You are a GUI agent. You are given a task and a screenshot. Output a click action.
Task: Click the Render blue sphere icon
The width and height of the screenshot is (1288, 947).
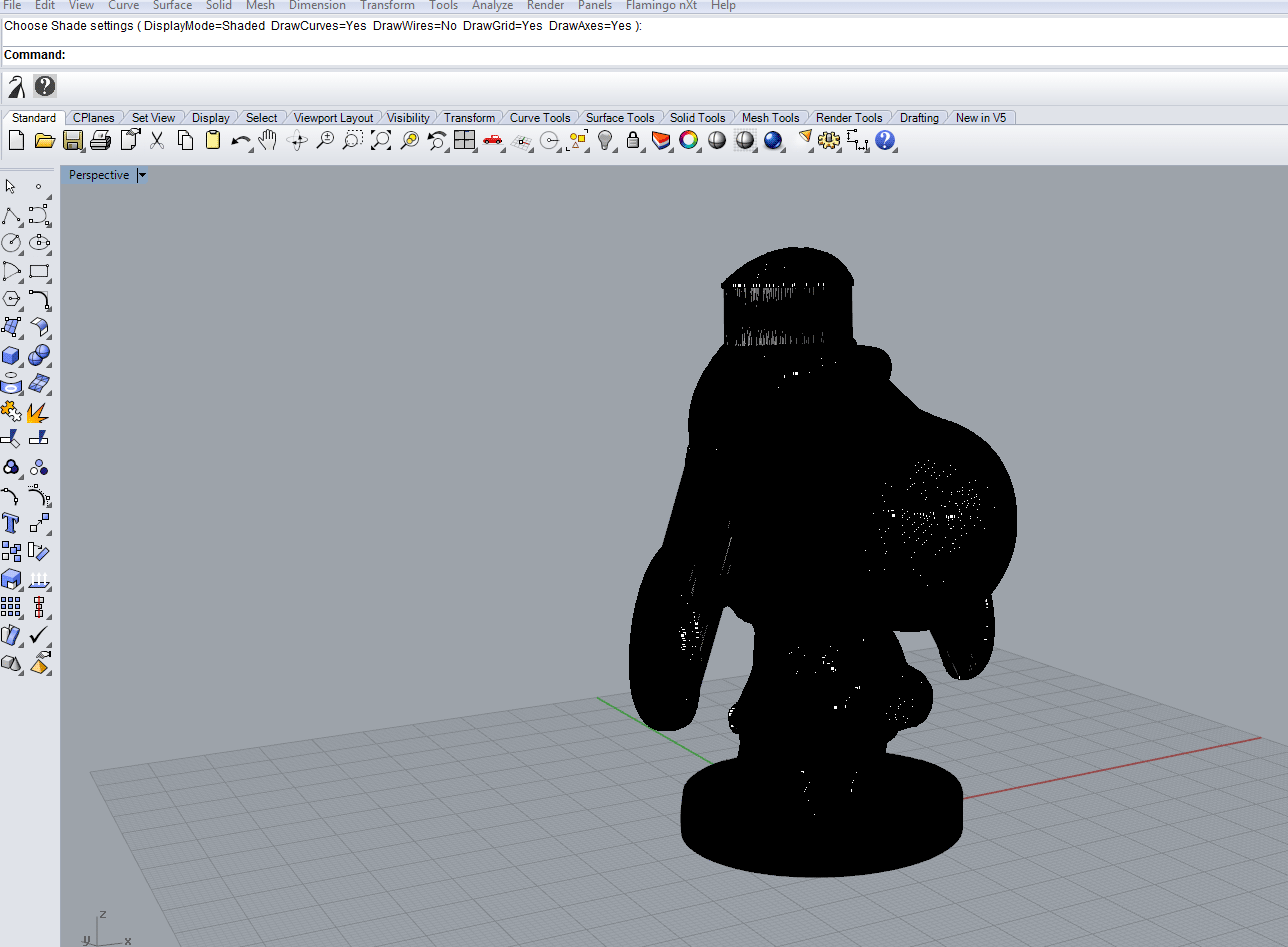coord(773,141)
